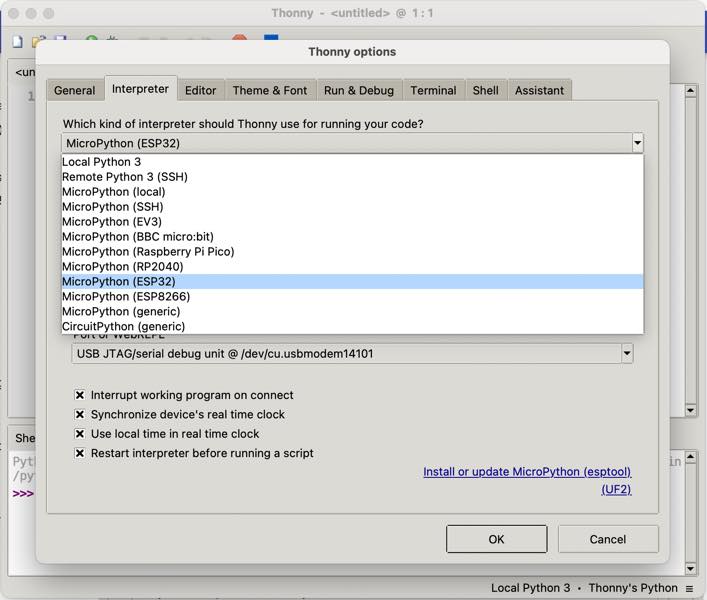This screenshot has height=600, width=707.
Task: Open the status bar hamburger menu icon
Action: click(x=689, y=588)
